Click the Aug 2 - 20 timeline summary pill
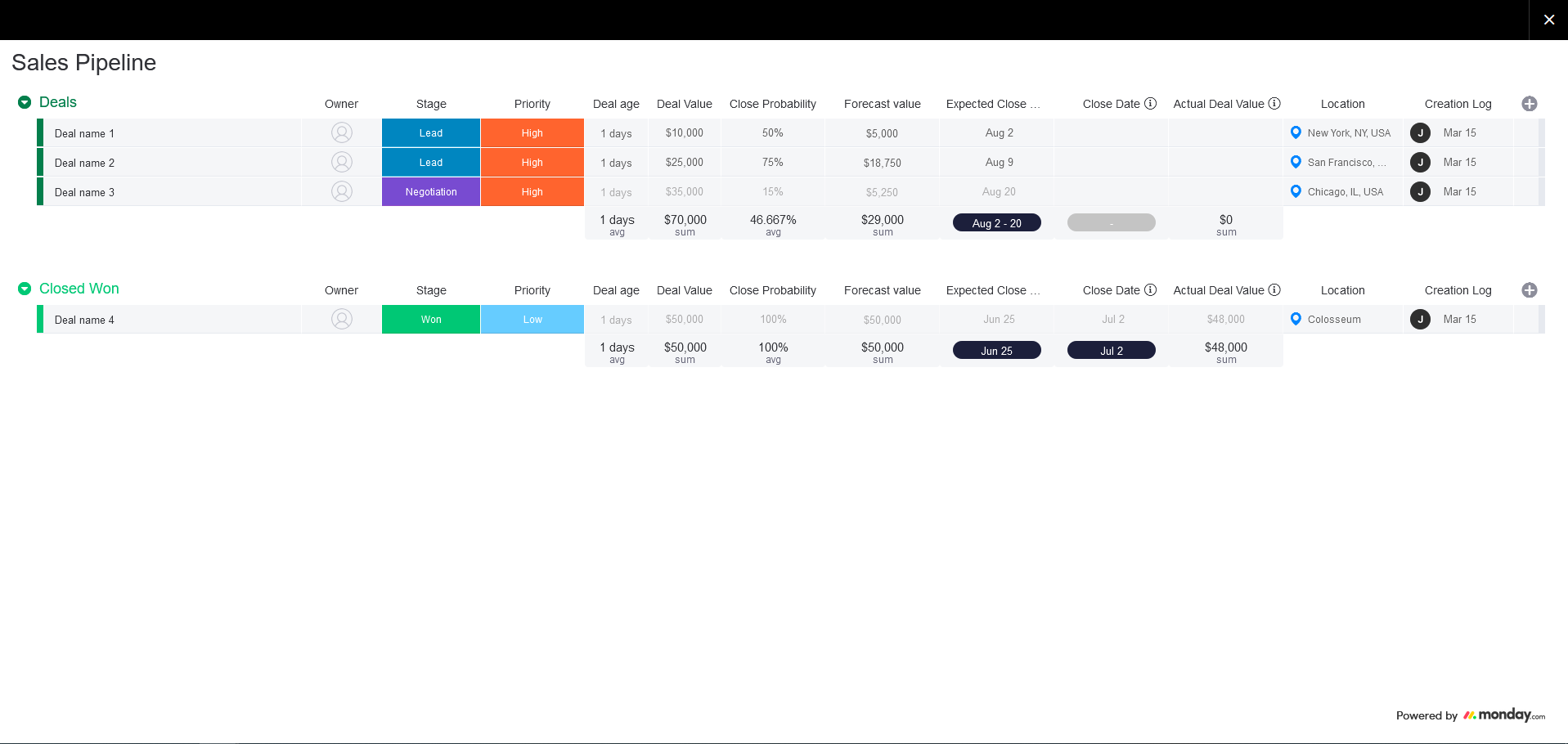 [997, 223]
